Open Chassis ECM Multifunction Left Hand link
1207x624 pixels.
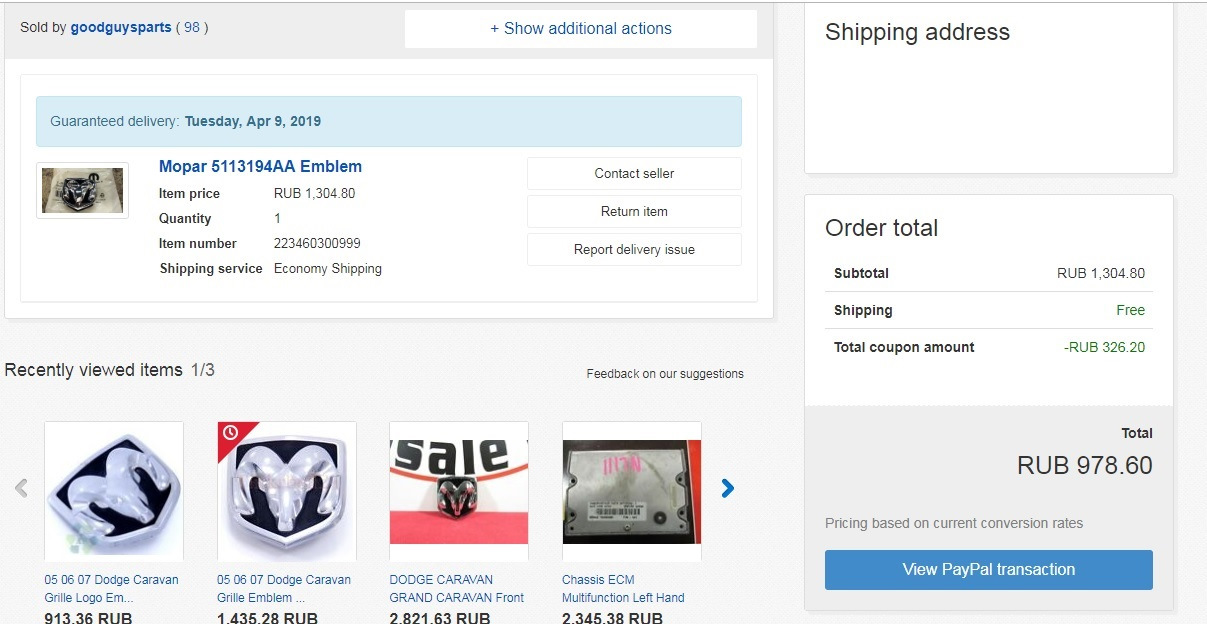point(623,588)
